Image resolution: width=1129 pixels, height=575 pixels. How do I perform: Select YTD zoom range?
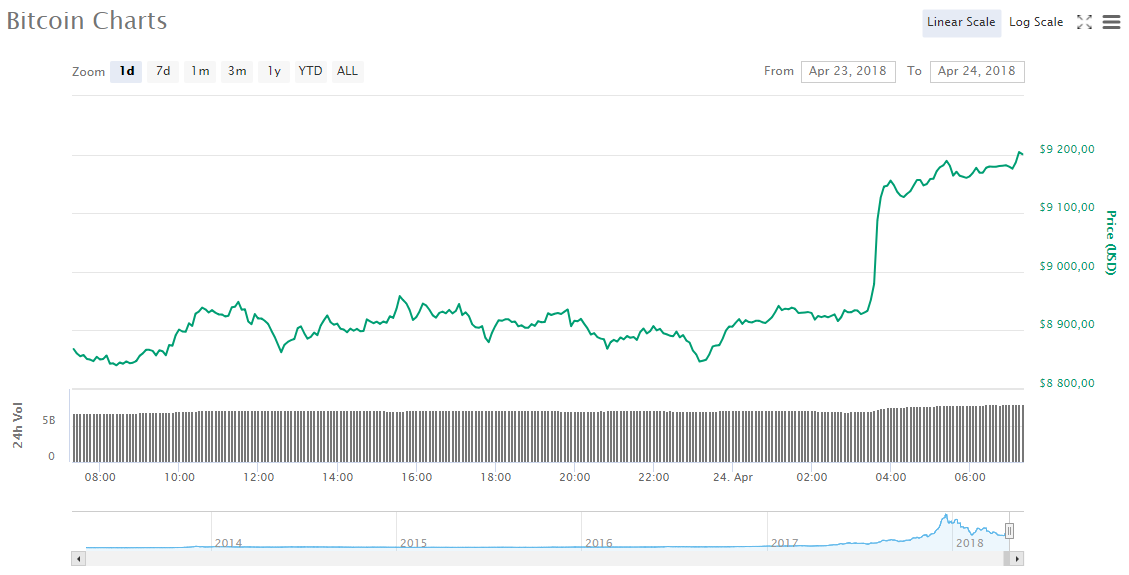click(311, 71)
